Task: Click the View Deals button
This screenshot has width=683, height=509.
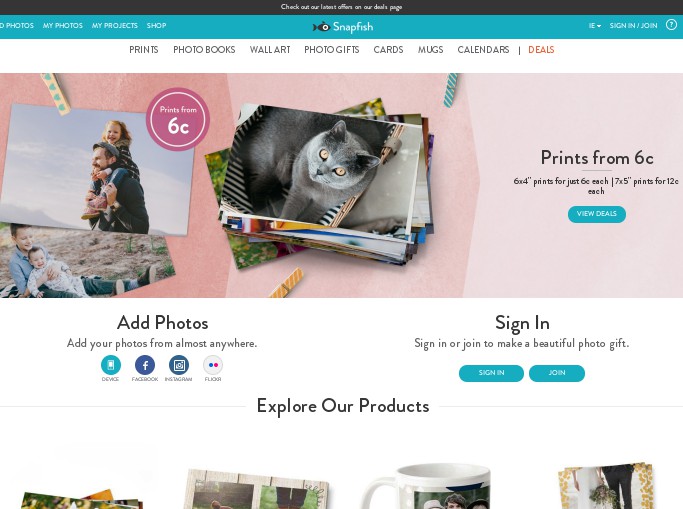Action: 597,214
